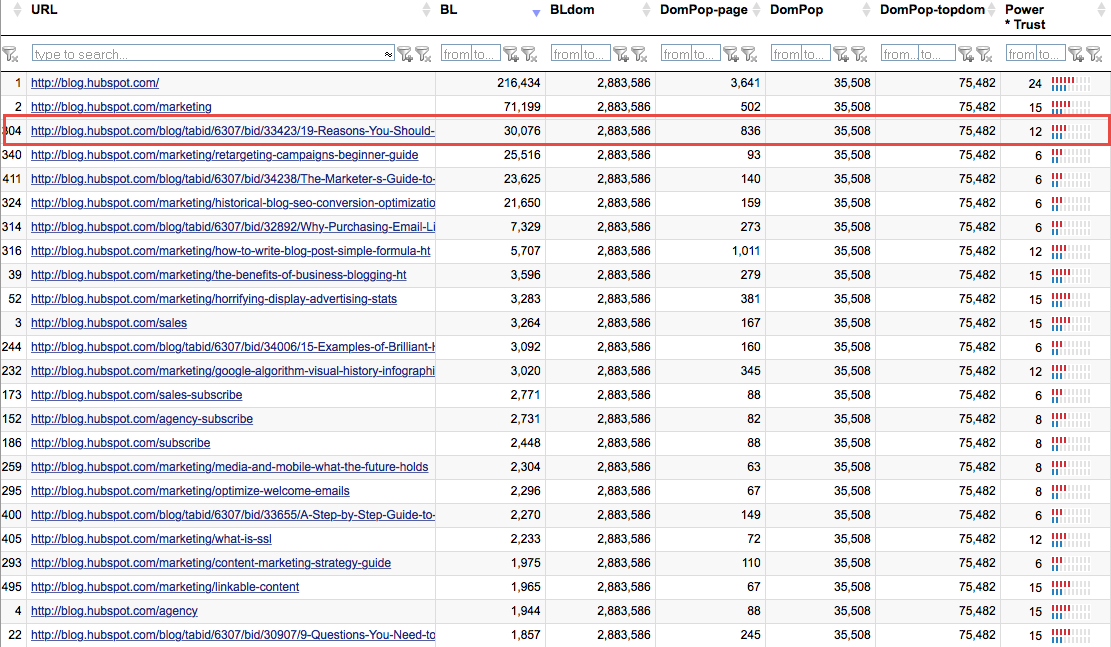Focus the DomPop 'from' filter field
Image resolution: width=1111 pixels, height=647 pixels.
pos(785,54)
